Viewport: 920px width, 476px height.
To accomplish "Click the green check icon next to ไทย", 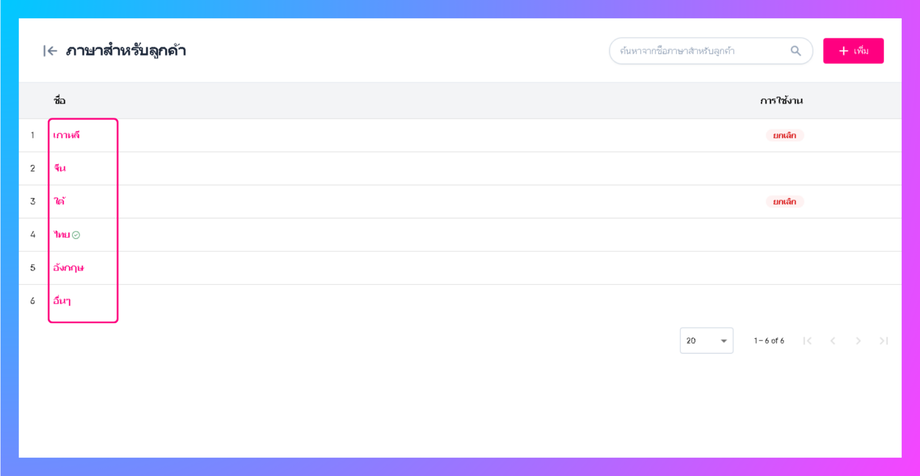I will 76,235.
